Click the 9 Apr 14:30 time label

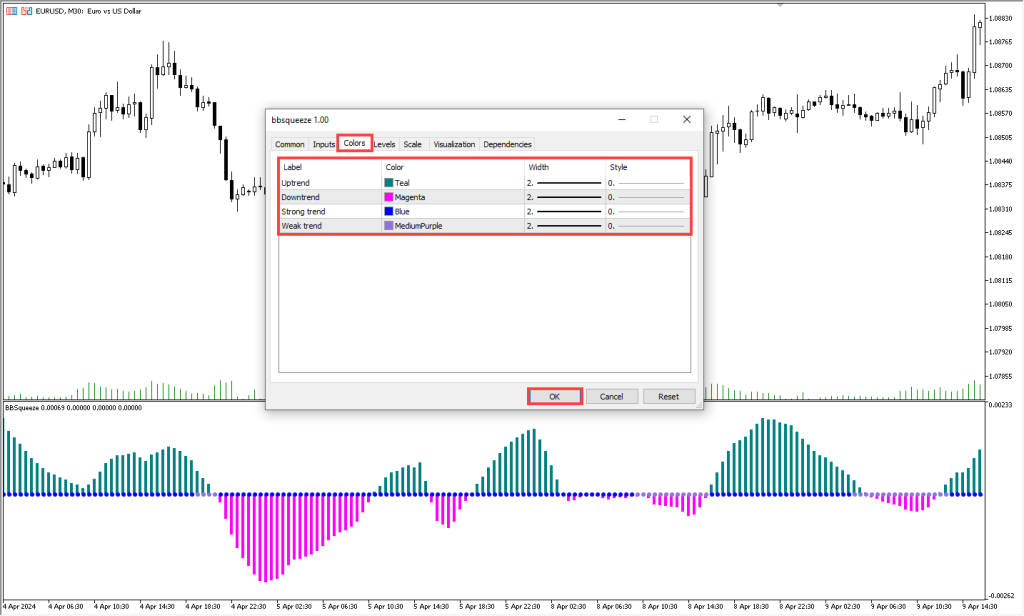[980, 606]
